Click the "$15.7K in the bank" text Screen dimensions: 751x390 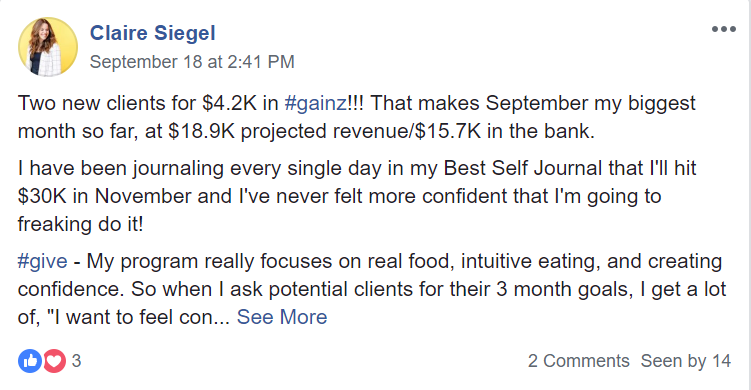504,131
